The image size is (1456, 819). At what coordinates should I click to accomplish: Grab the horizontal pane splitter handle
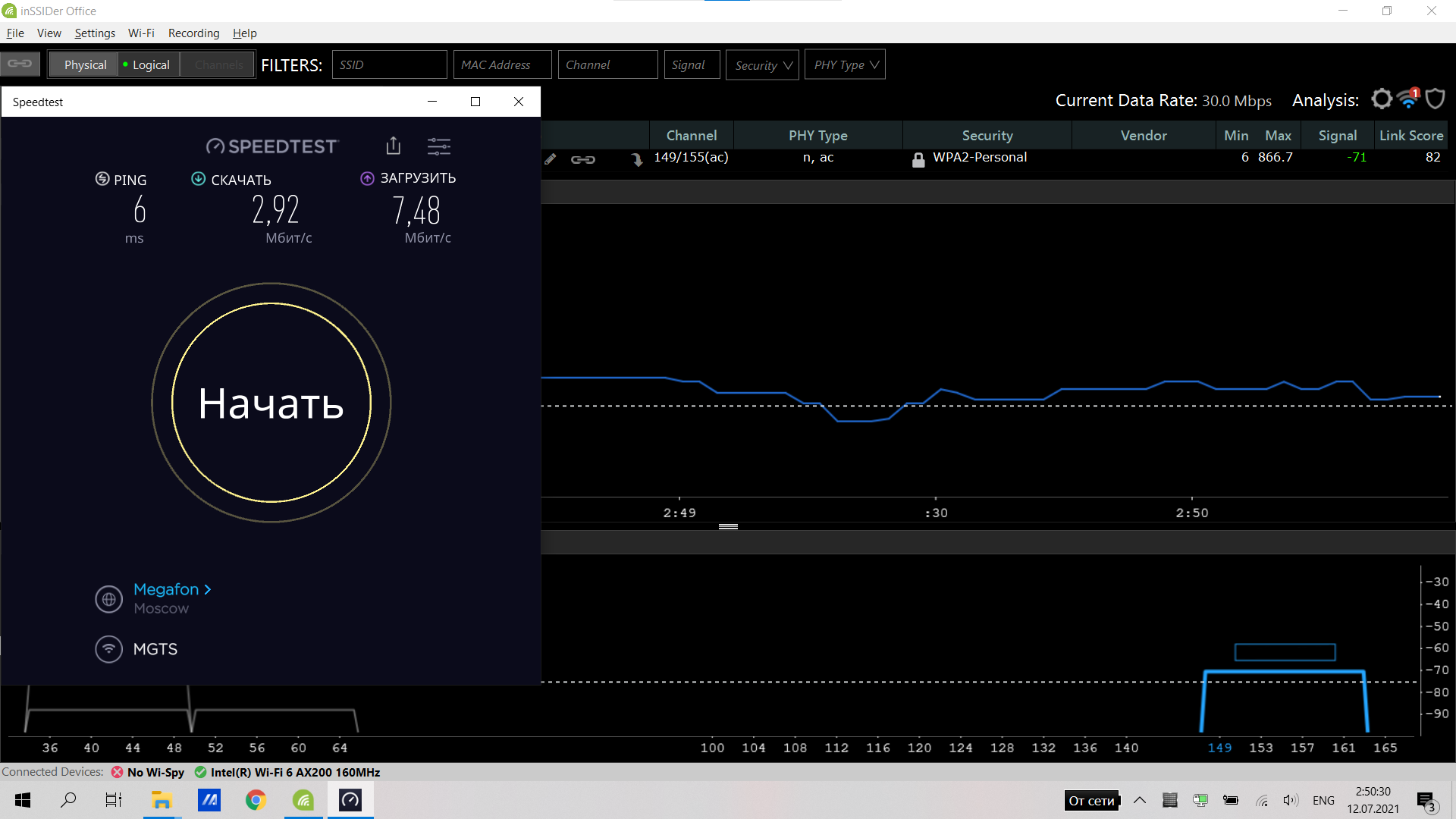coord(728,526)
